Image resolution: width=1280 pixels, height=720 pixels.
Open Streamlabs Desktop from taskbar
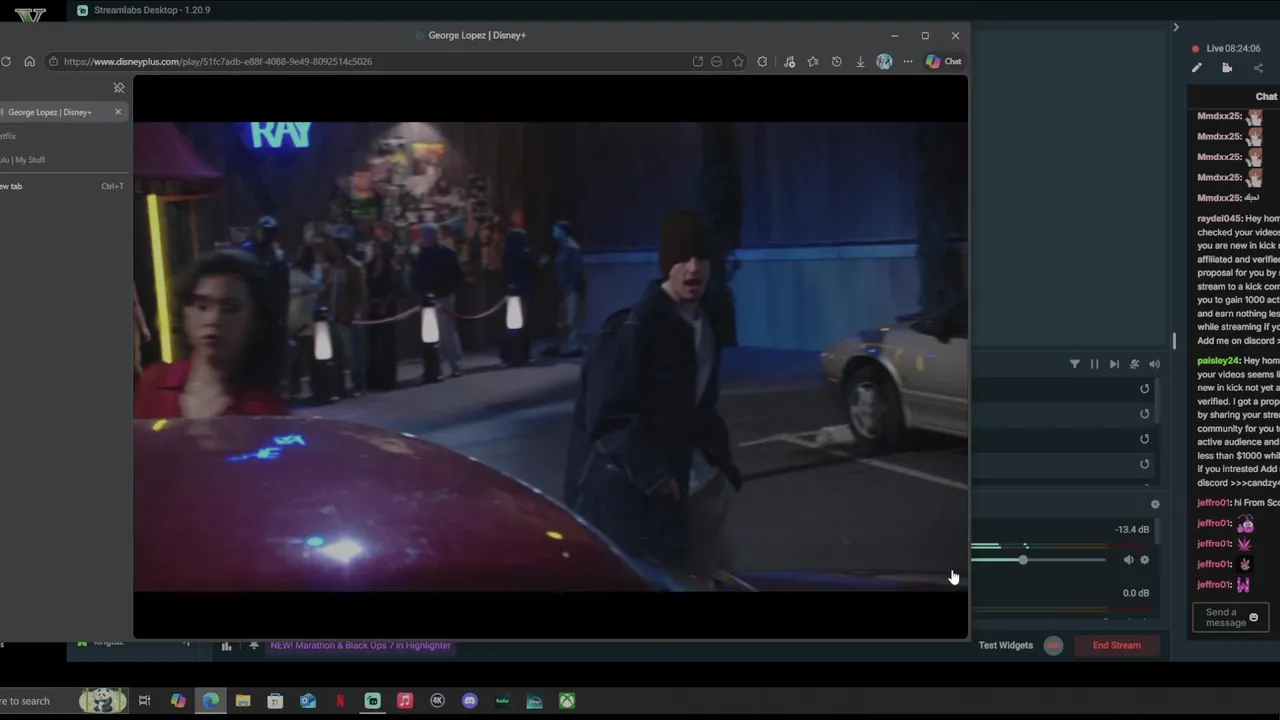(x=373, y=701)
